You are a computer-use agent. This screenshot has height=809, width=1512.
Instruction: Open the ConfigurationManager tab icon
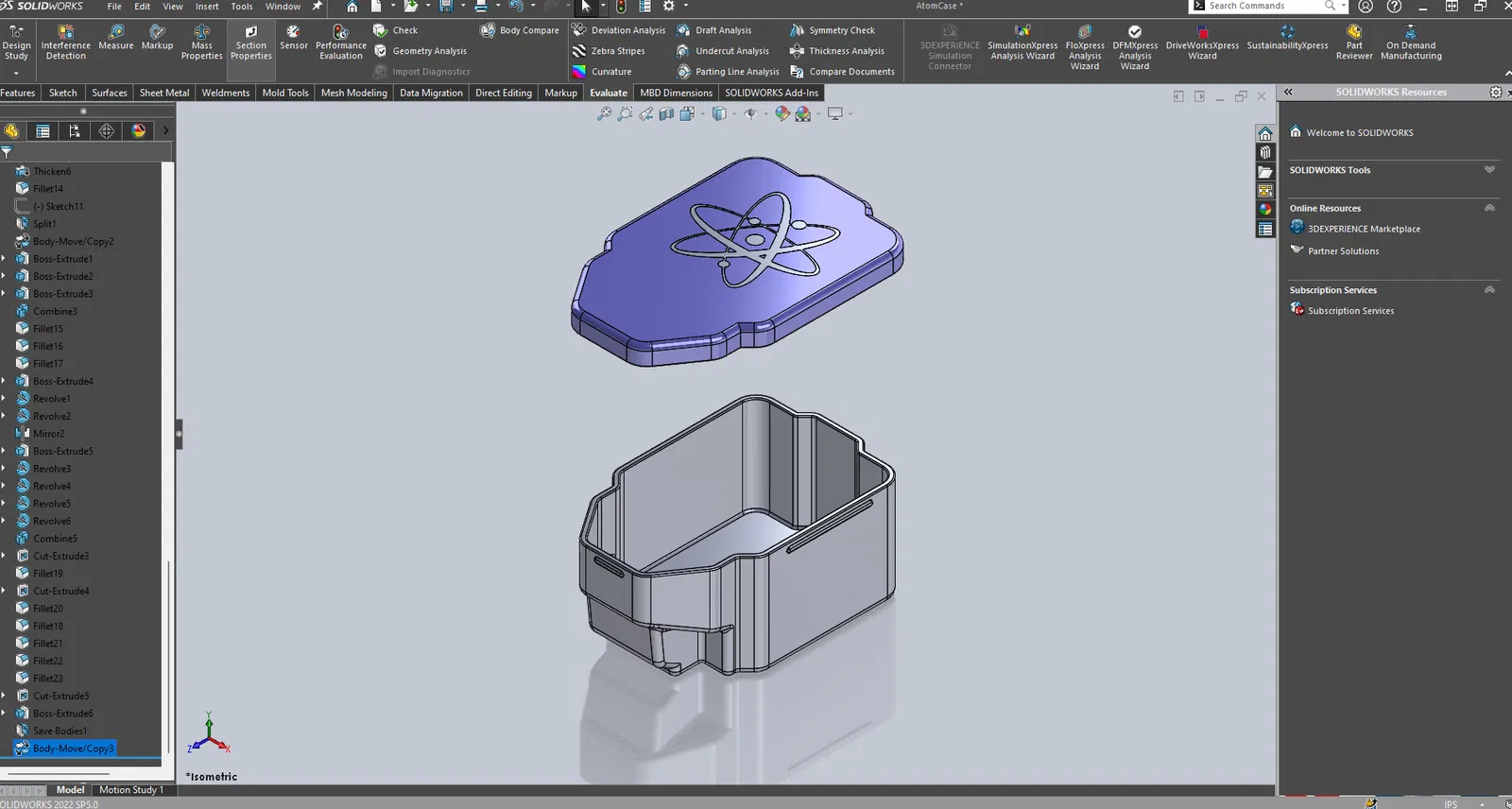[75, 131]
